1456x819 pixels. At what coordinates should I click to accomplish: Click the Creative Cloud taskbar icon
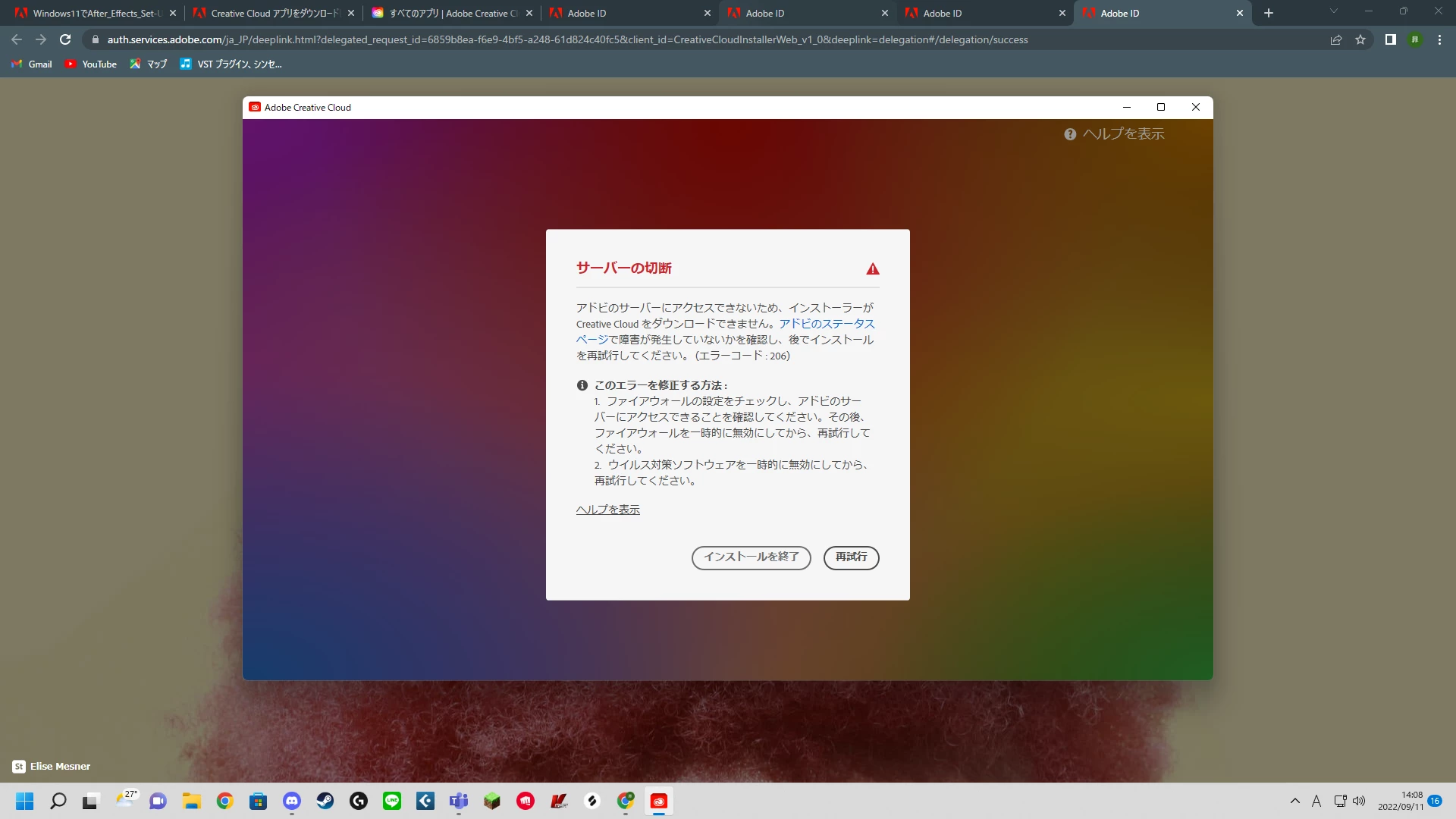(x=659, y=801)
